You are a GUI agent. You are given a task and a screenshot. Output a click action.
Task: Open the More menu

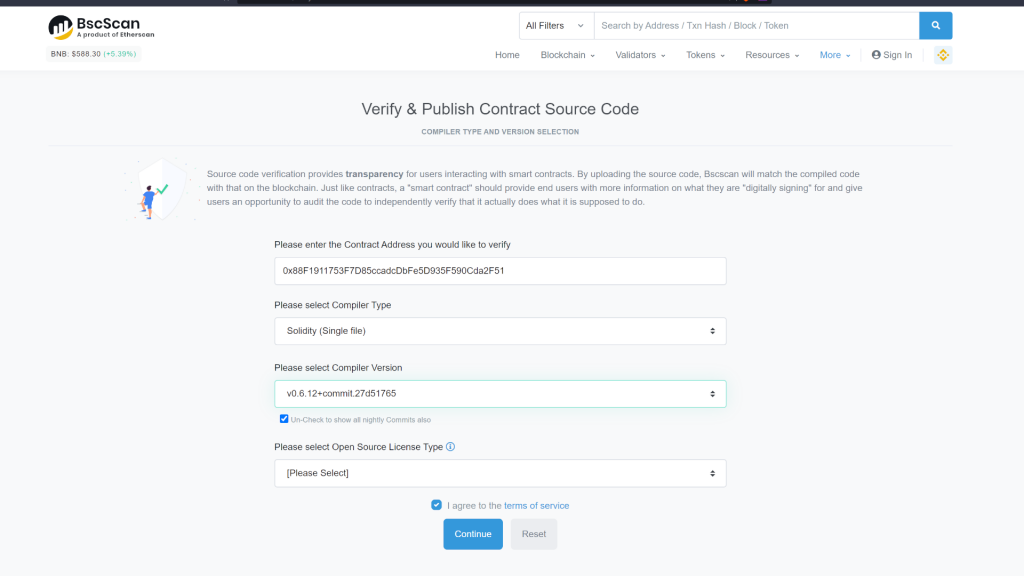click(x=835, y=55)
